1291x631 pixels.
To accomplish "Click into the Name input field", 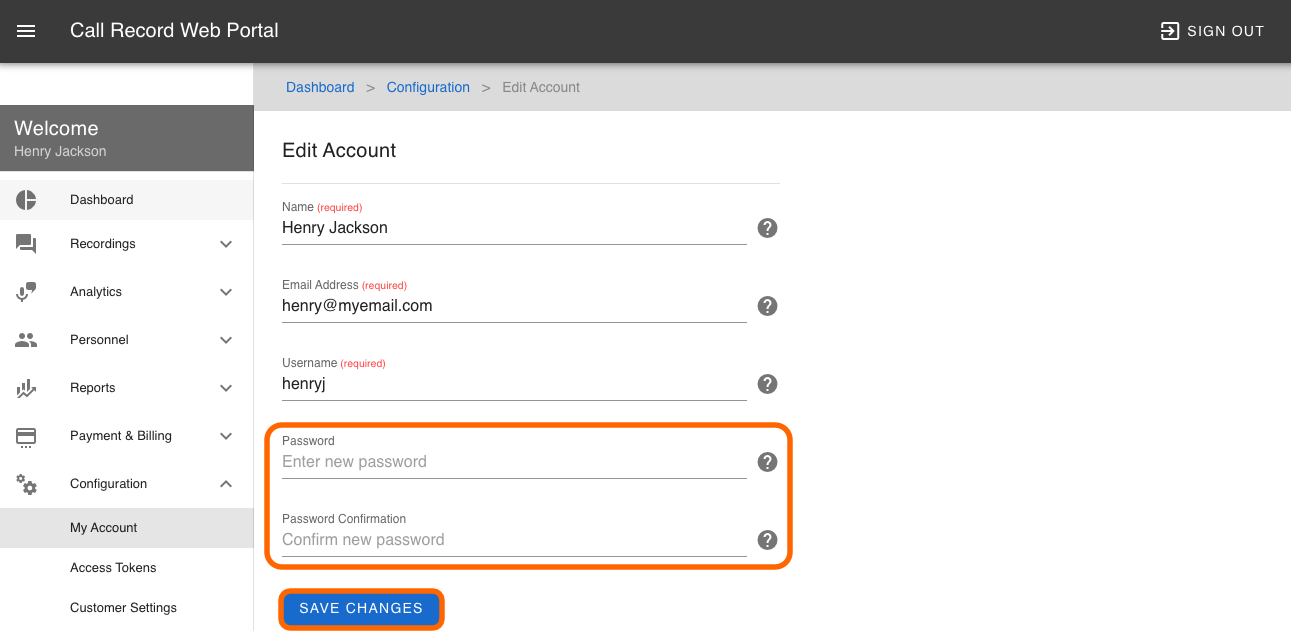I will point(514,228).
